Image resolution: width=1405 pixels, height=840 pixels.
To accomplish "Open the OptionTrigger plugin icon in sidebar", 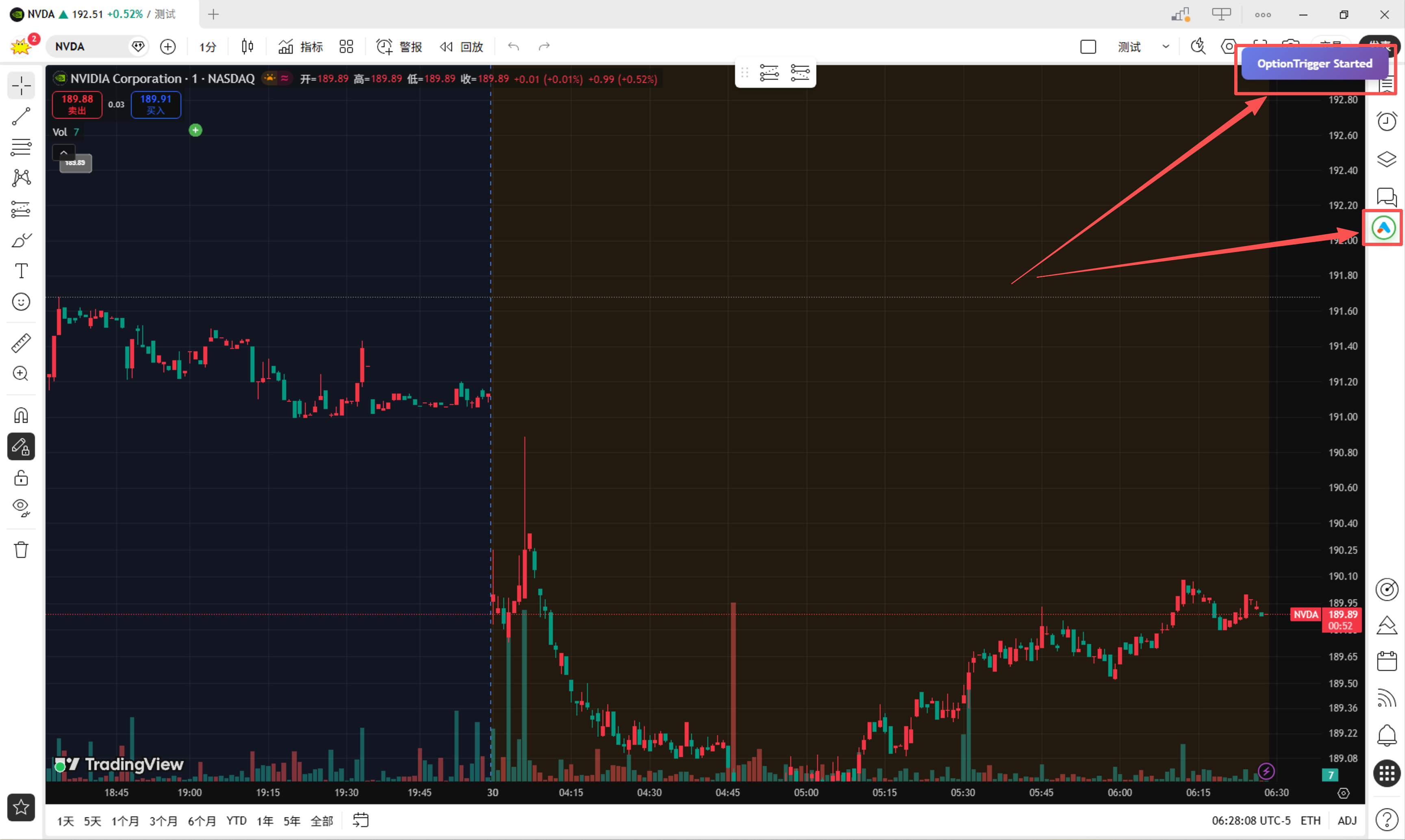I will pyautogui.click(x=1383, y=228).
